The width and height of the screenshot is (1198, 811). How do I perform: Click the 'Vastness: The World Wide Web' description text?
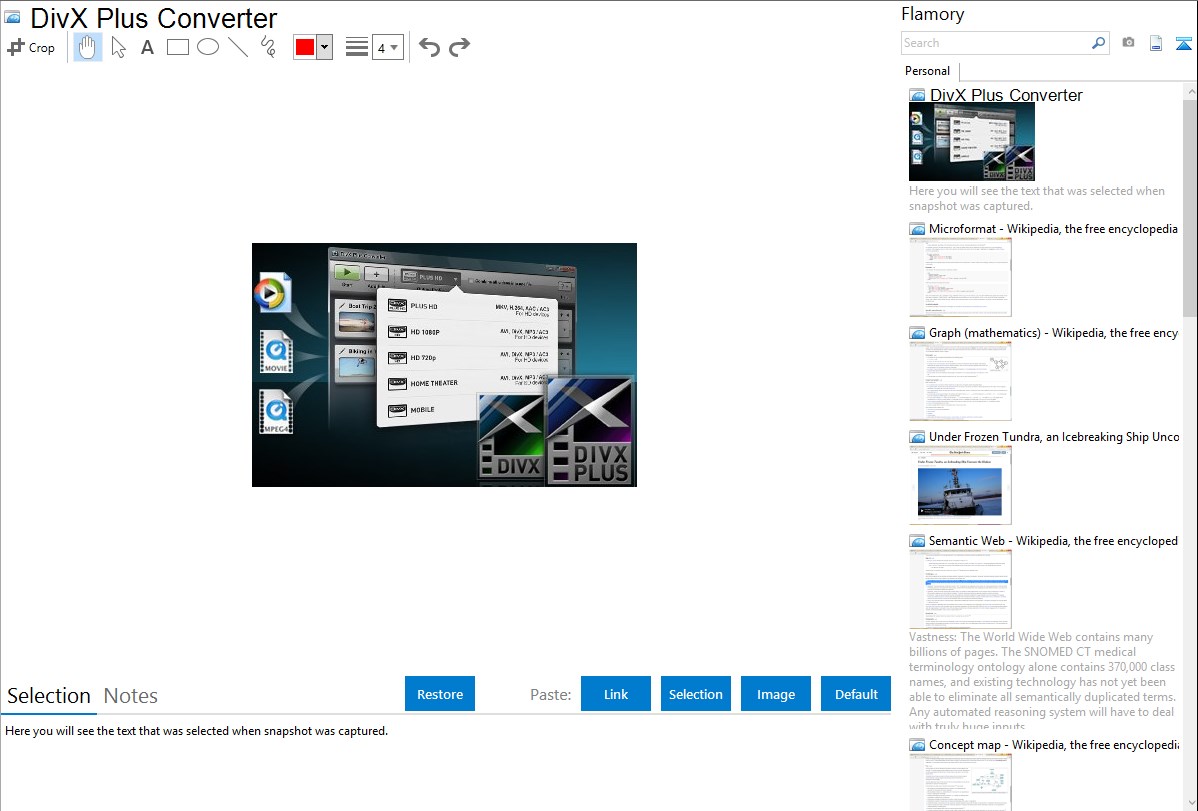click(x=1042, y=681)
